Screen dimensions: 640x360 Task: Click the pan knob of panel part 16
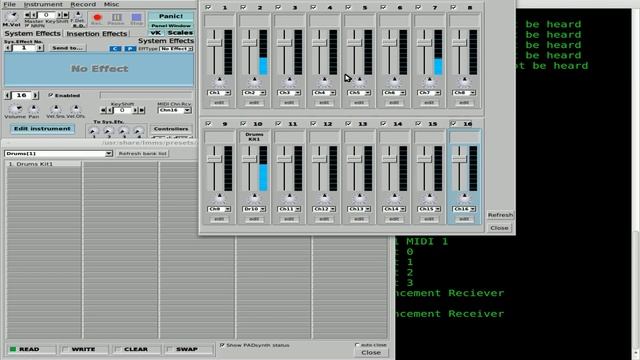tap(464, 198)
